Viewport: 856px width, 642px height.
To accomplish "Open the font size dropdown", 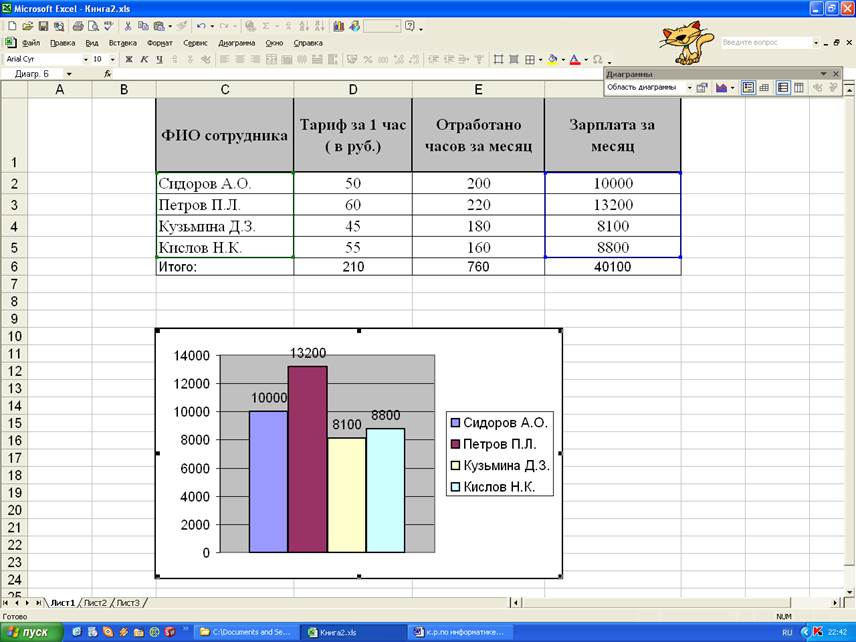I will (111, 60).
